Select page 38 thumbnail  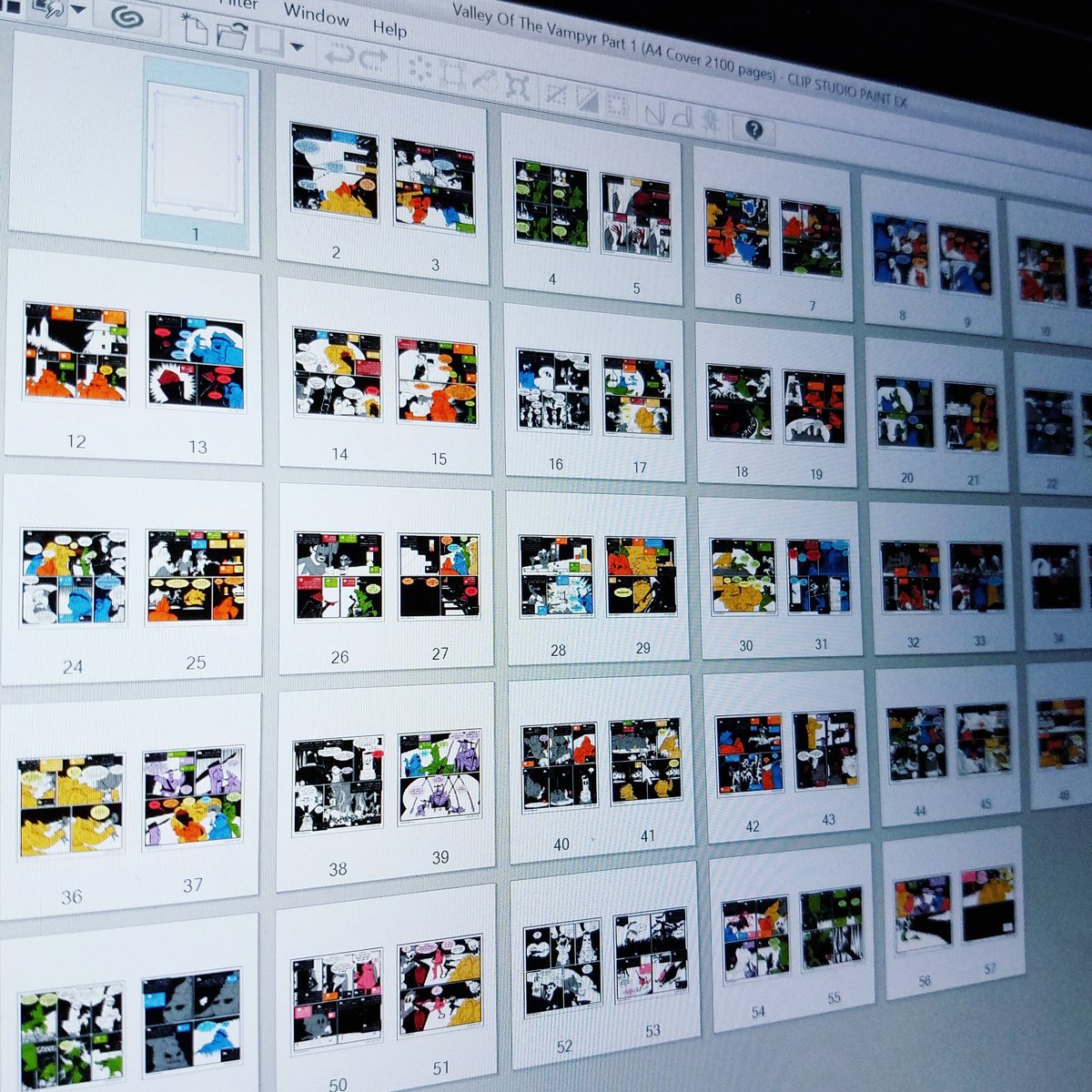coord(338,785)
